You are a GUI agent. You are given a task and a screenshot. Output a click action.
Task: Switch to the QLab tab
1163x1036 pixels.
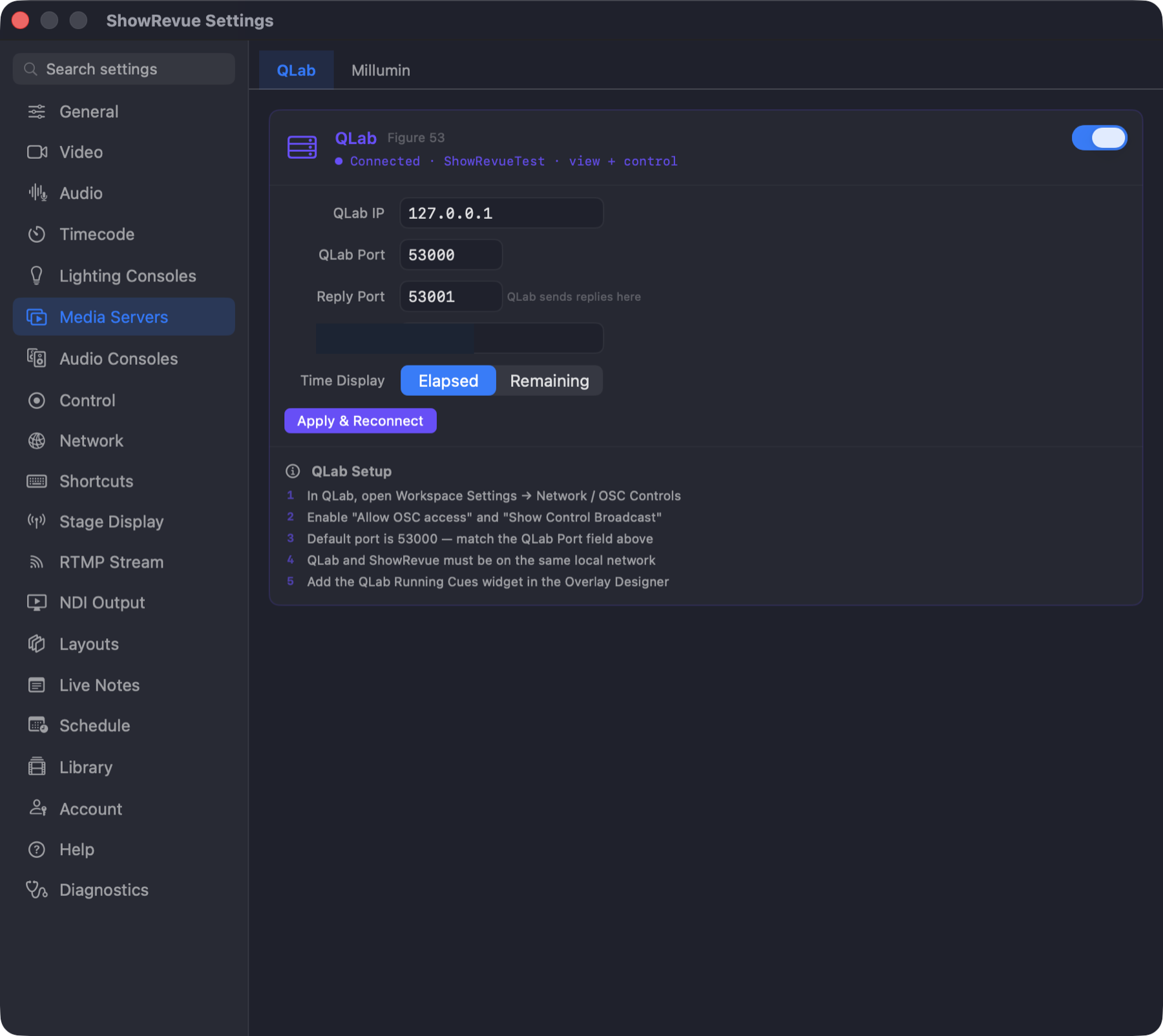pos(296,70)
